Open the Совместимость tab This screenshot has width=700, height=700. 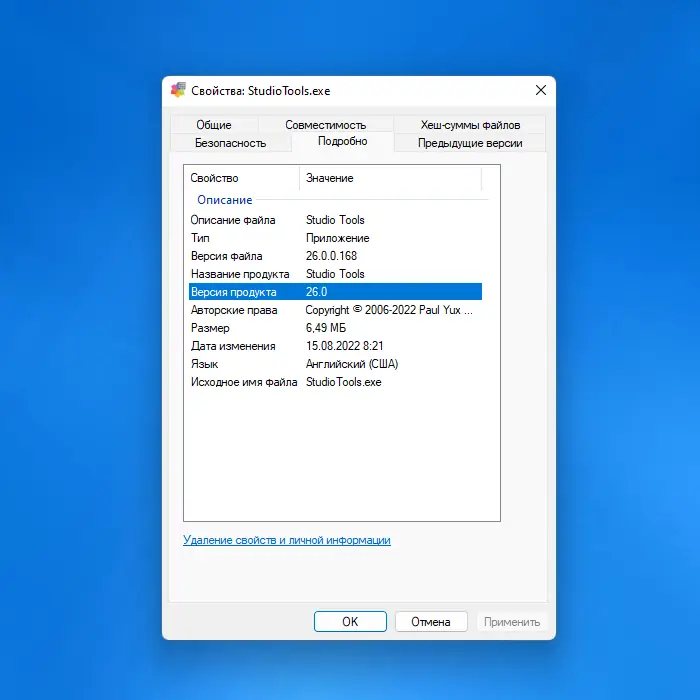point(325,125)
